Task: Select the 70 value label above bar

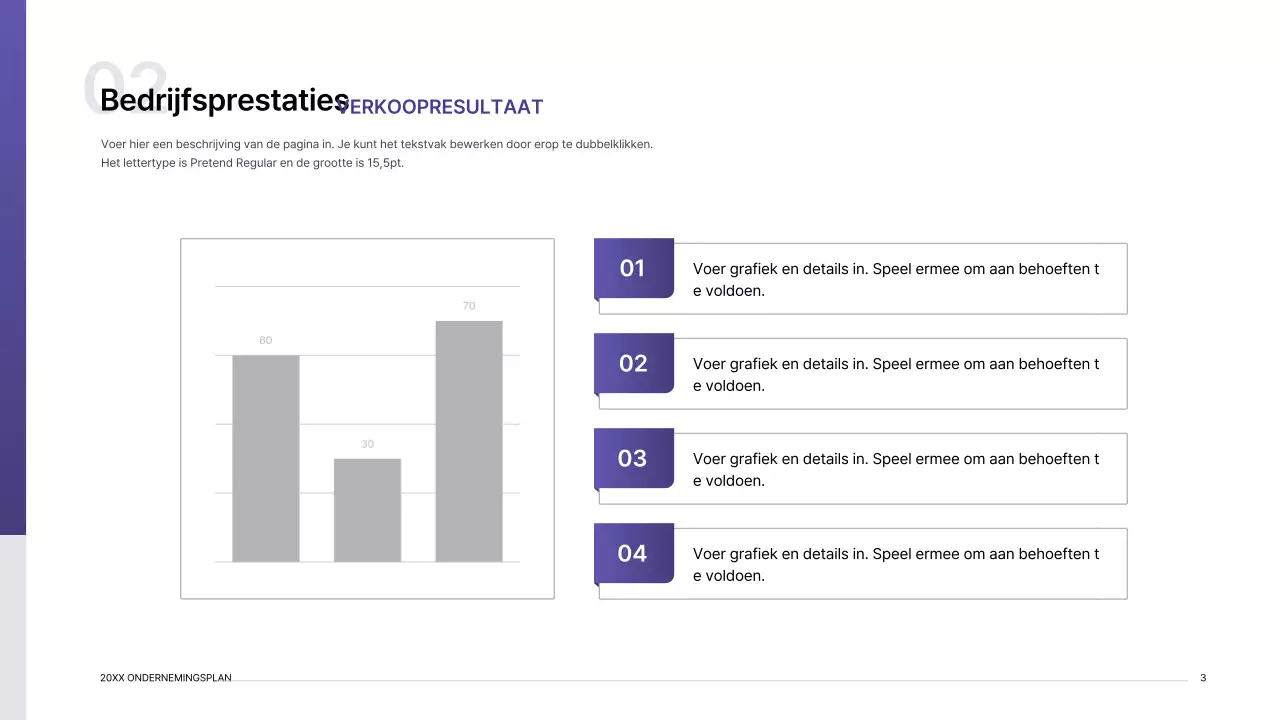Action: pos(469,306)
